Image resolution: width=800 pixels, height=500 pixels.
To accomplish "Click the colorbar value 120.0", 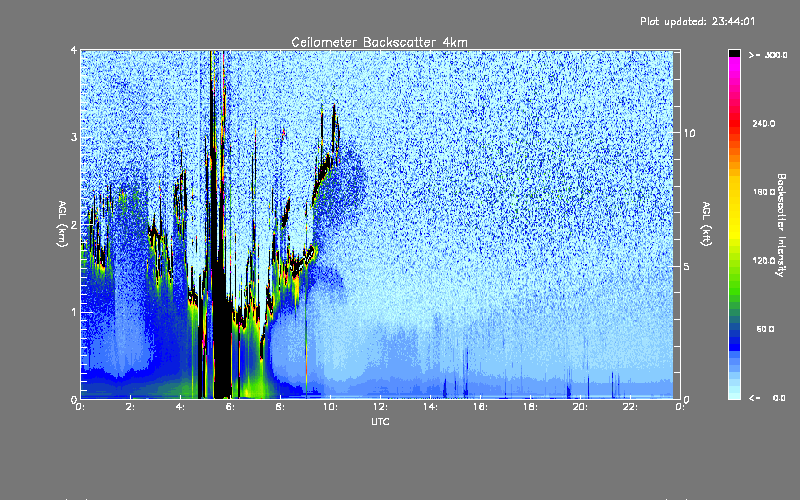I will (764, 261).
